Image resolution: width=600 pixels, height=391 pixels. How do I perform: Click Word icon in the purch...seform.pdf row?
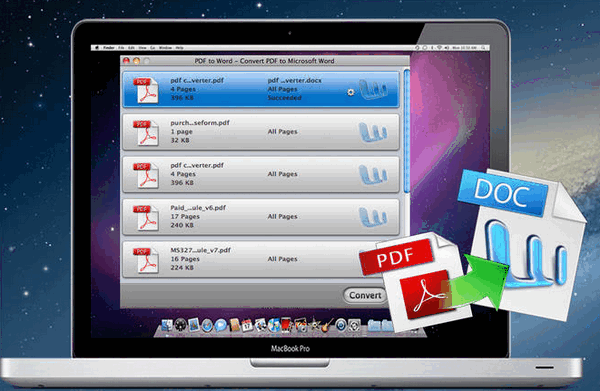tap(373, 132)
